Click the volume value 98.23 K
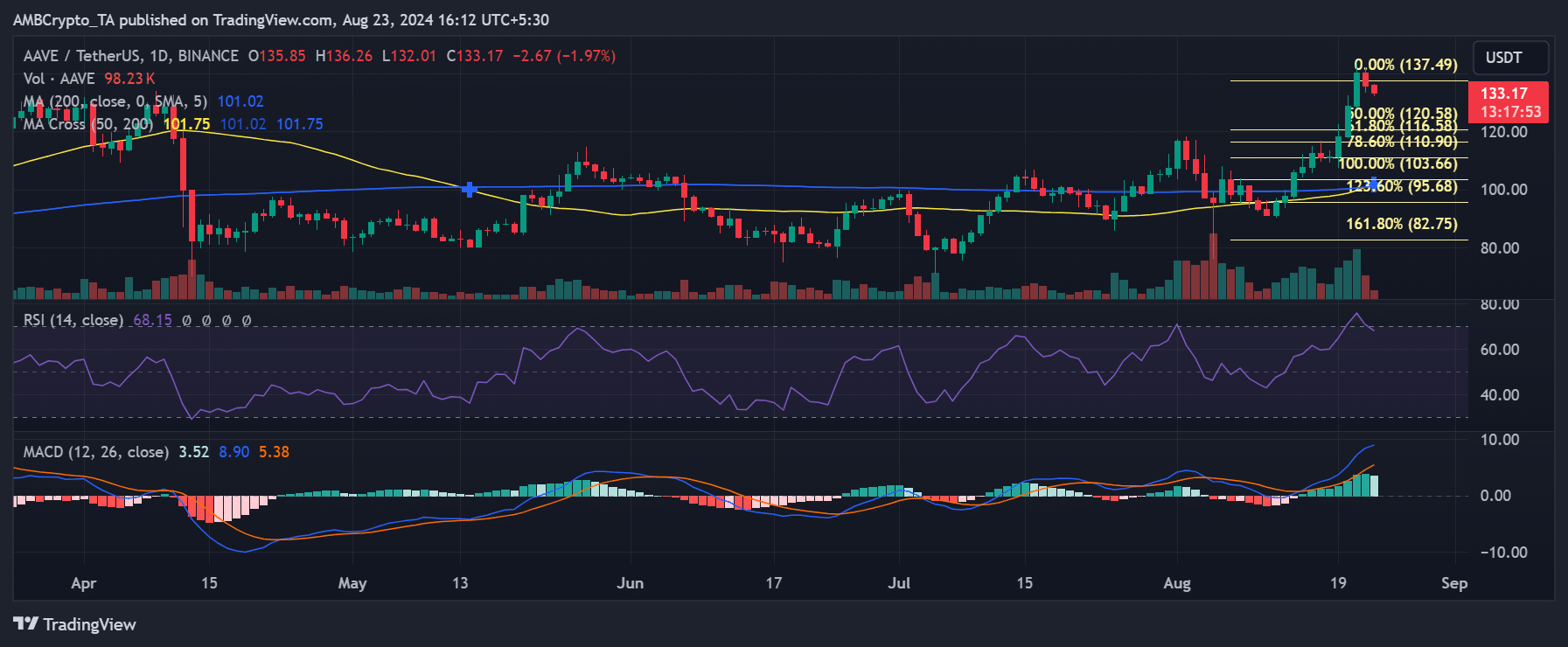This screenshot has width=1568, height=647. [x=130, y=79]
